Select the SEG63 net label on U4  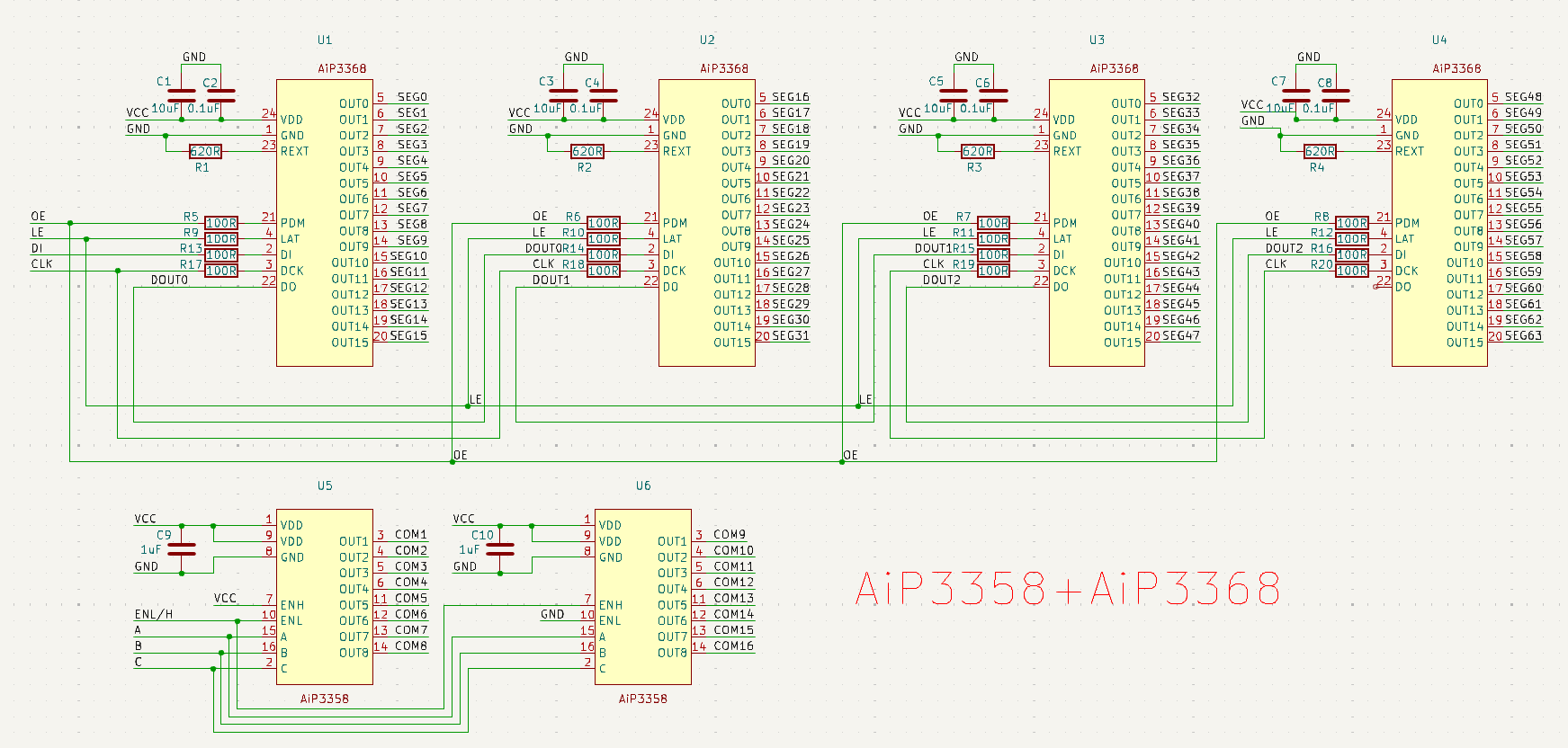(x=1523, y=335)
